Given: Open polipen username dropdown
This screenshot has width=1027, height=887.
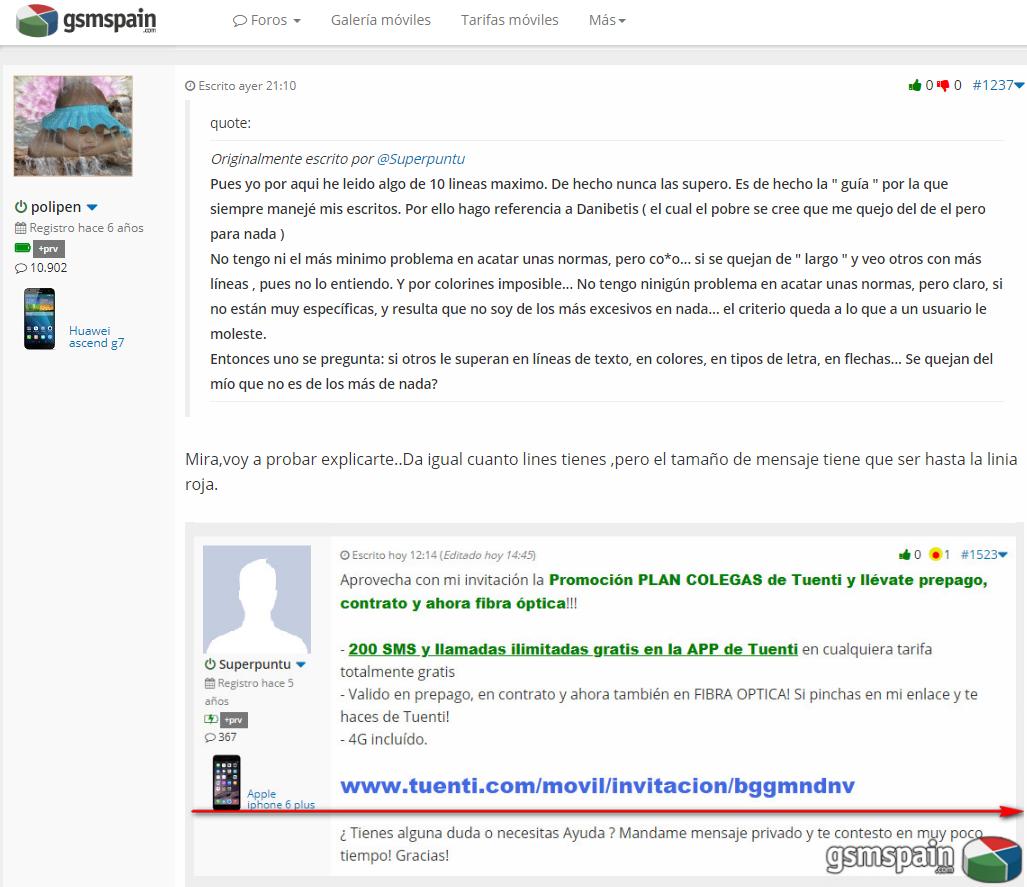Looking at the screenshot, I should tap(92, 207).
